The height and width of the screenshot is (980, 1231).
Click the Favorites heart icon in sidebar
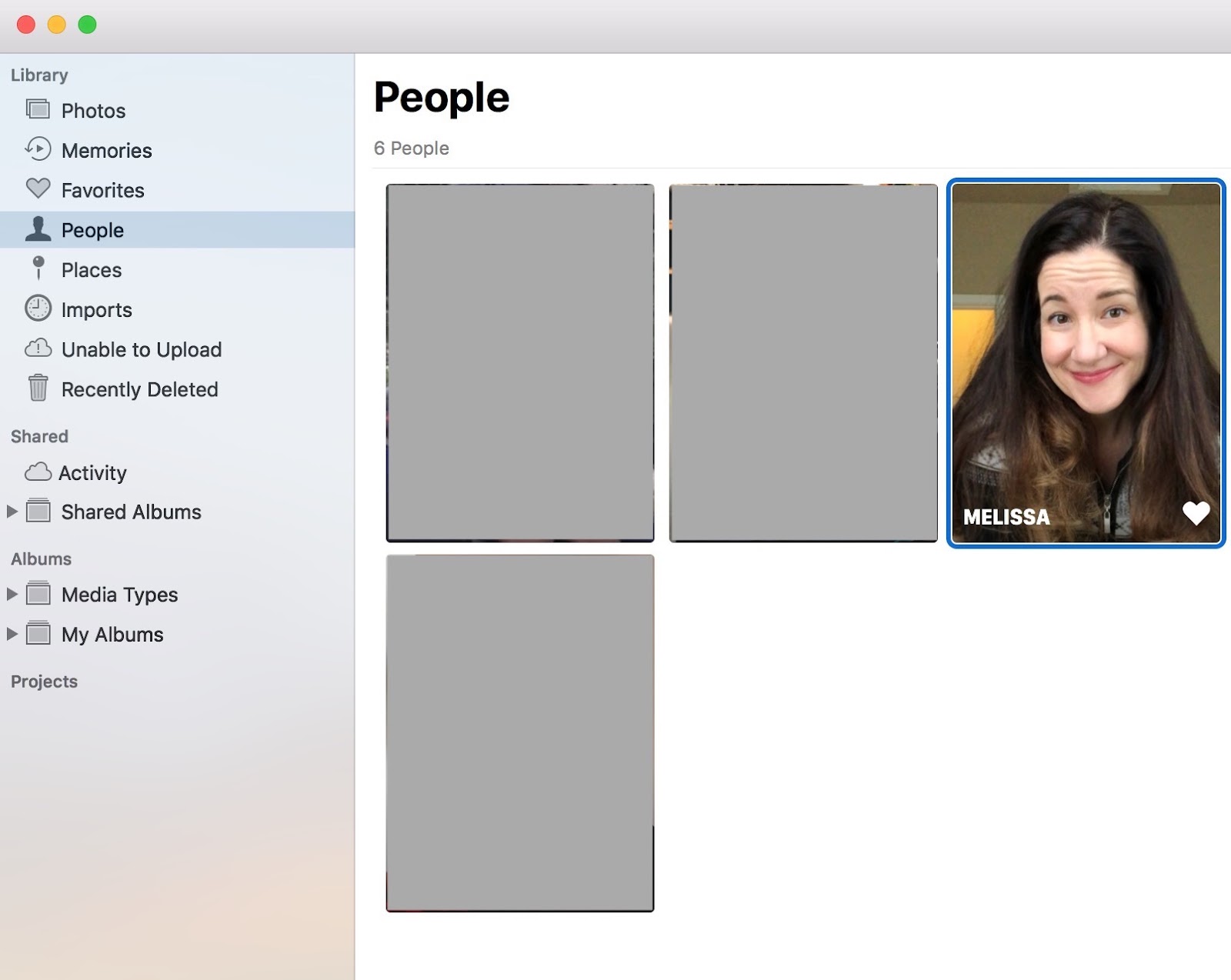coord(38,188)
